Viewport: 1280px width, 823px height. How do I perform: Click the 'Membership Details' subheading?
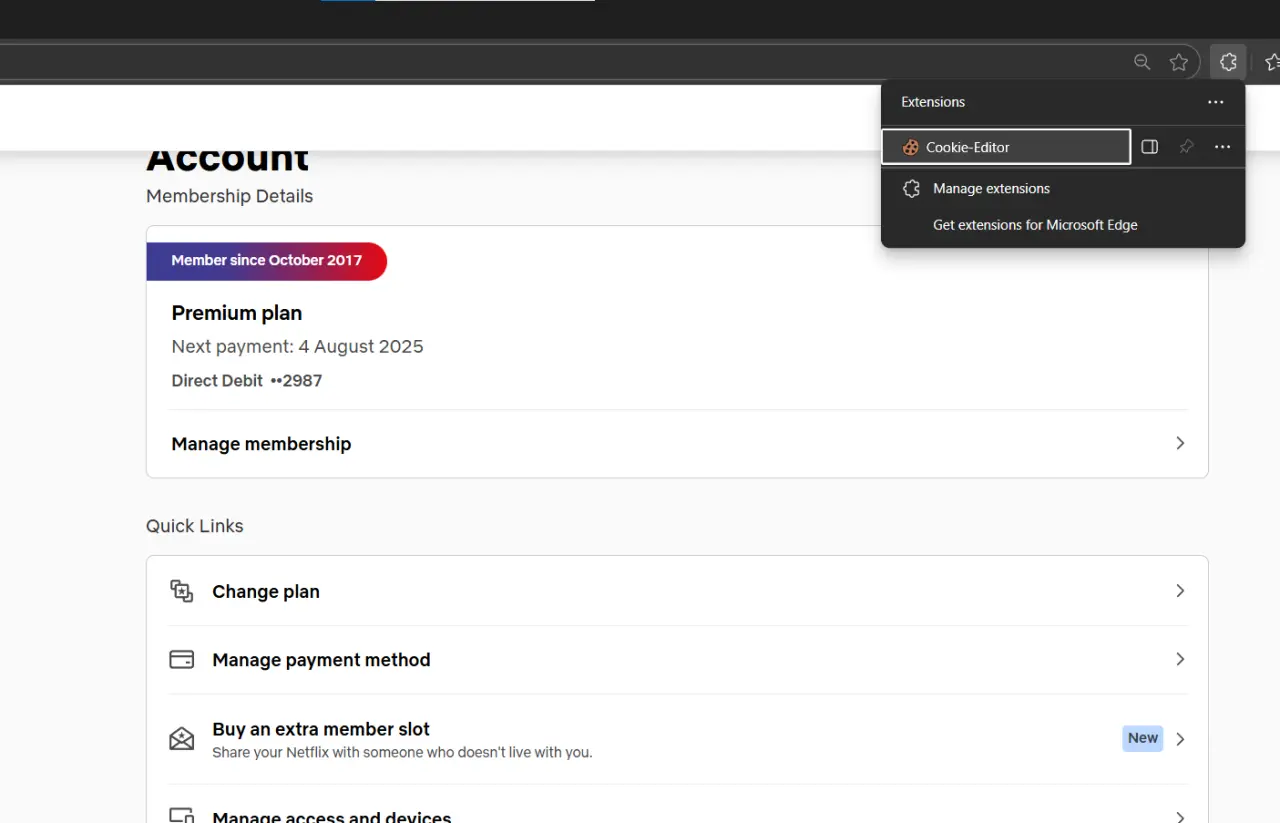coord(229,196)
